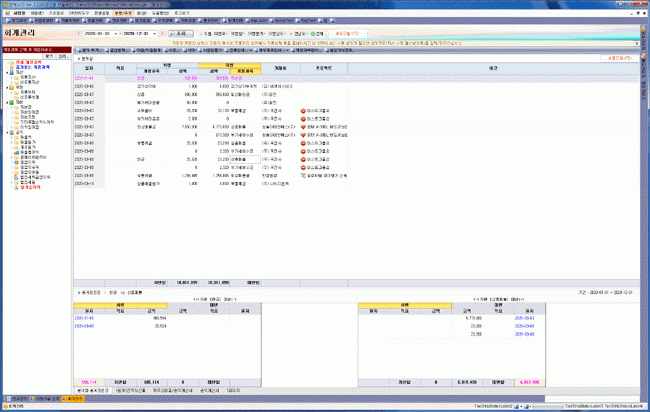Click the blue arrow icon beside 총계정원장 heading
This screenshot has height=412, width=650.
tap(79, 293)
